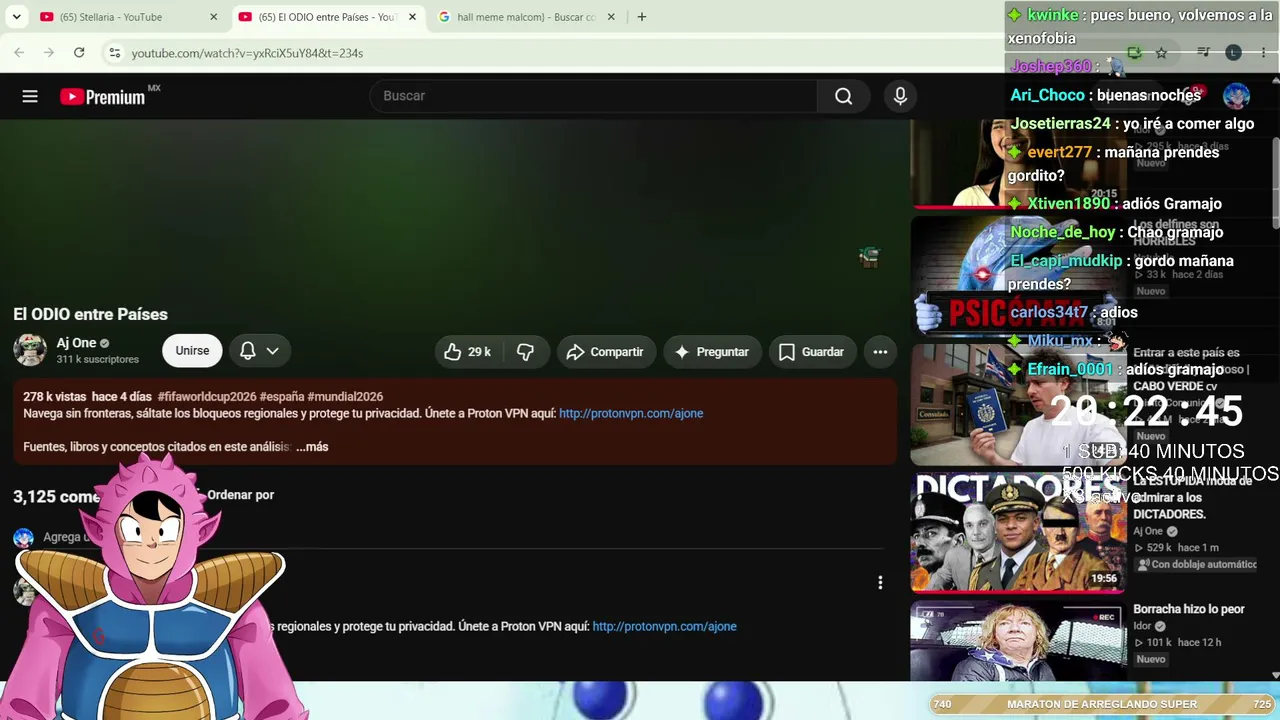The height and width of the screenshot is (720, 1280).
Task: Expand the description with ...más
Action: pos(312,447)
